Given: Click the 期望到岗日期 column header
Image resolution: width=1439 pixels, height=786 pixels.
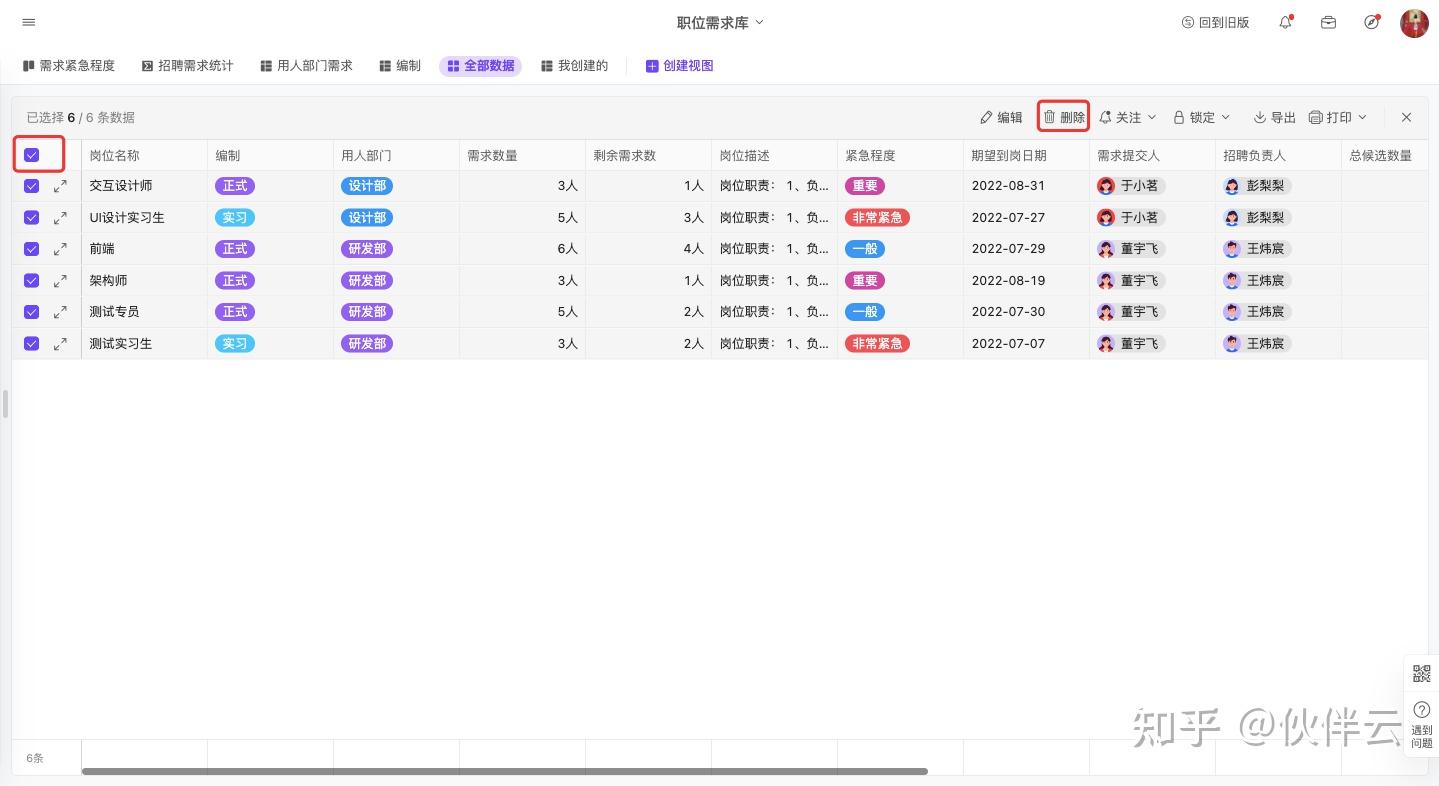Looking at the screenshot, I should [1027, 155].
